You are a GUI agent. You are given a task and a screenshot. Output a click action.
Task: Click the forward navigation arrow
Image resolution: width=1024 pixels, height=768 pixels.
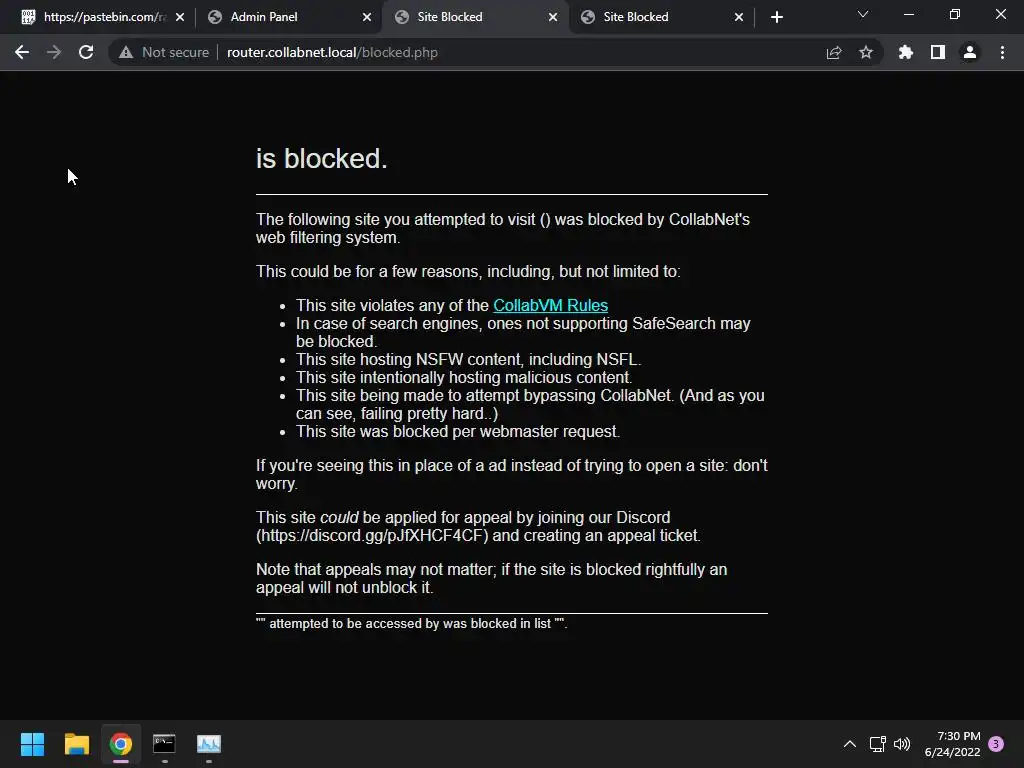coord(54,52)
